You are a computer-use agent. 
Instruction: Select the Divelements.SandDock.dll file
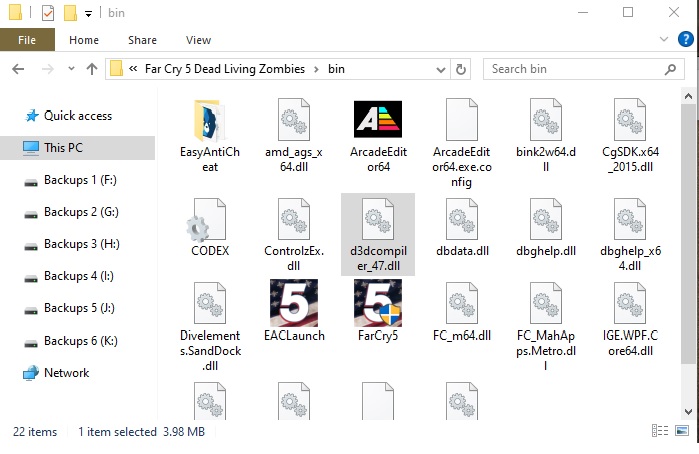(210, 327)
